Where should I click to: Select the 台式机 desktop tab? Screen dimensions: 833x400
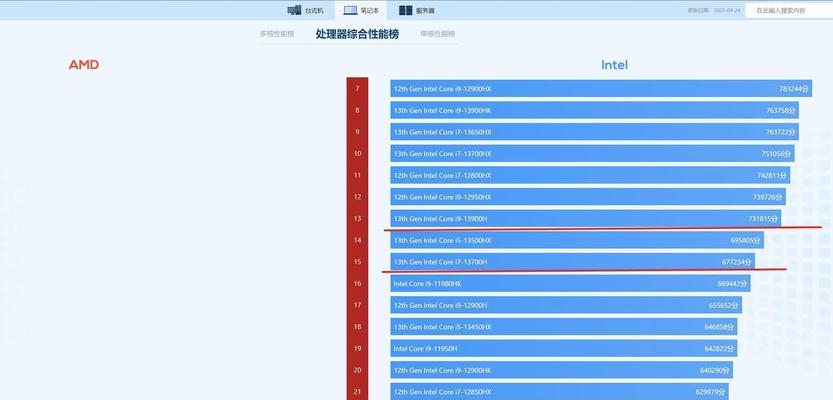305,11
